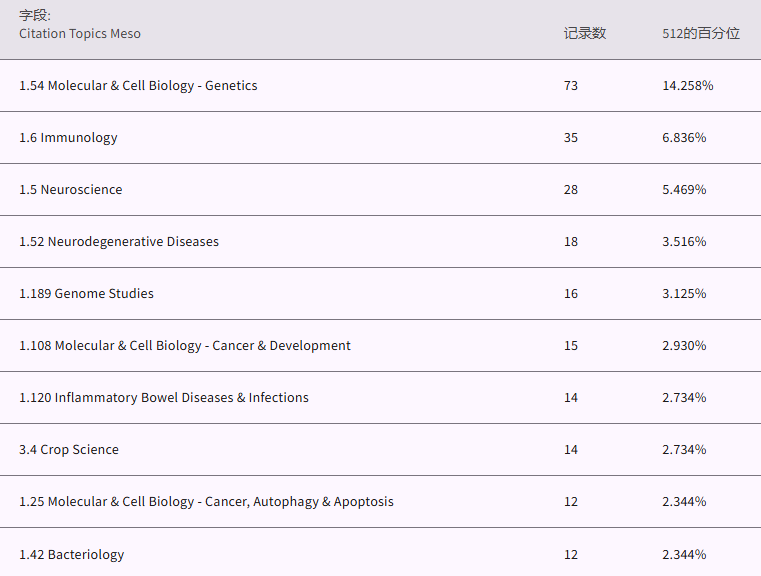Click record count 73 for Genetics
This screenshot has height=576, width=761.
(571, 86)
